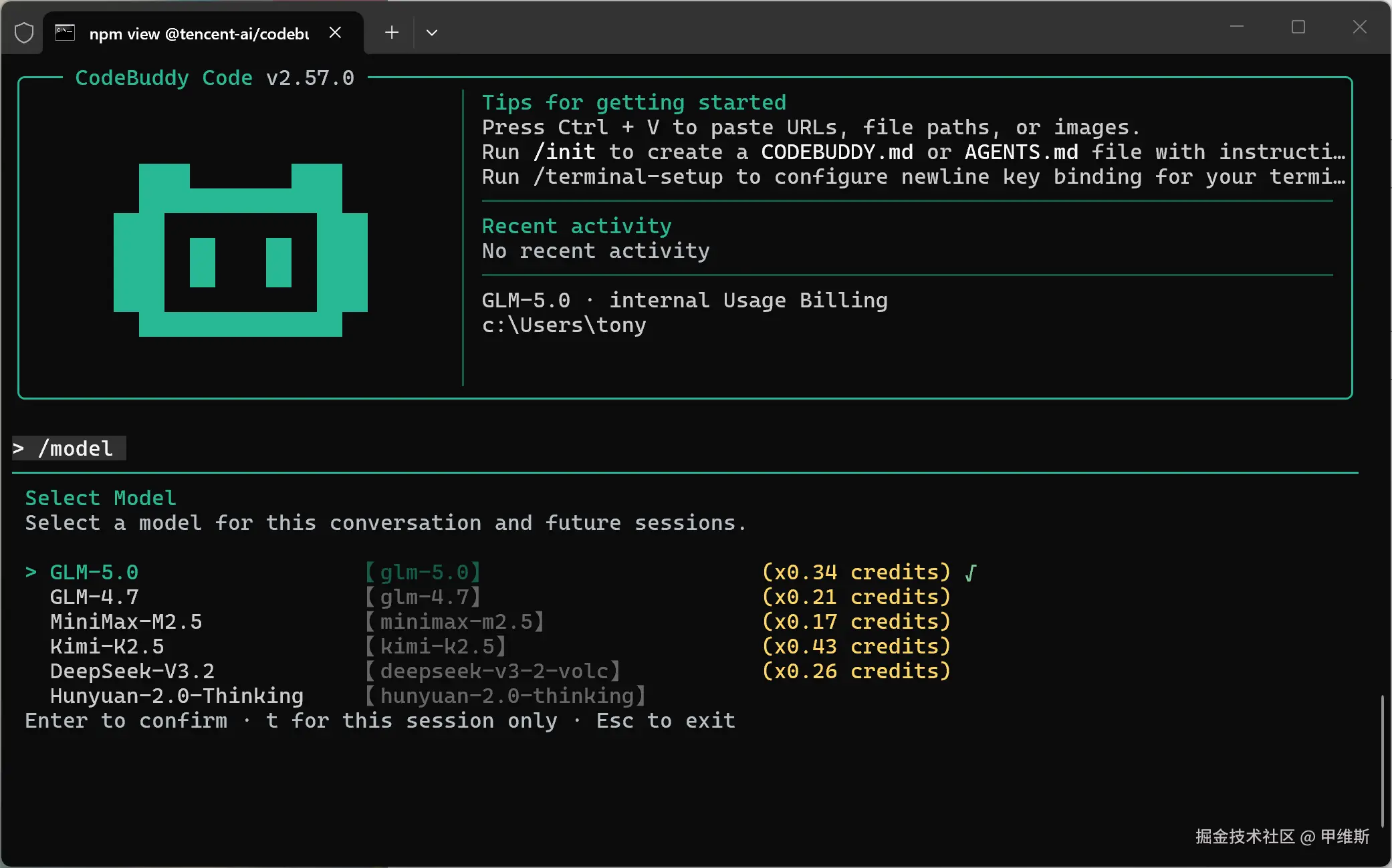Click the terminal vertical scrollbar
This screenshot has height=868, width=1392.
(1382, 760)
